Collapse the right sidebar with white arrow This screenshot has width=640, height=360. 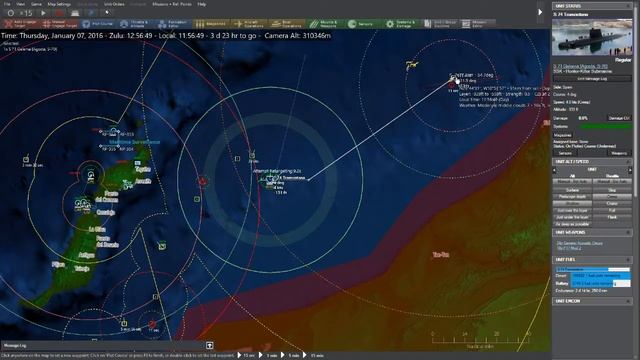pos(540,12)
